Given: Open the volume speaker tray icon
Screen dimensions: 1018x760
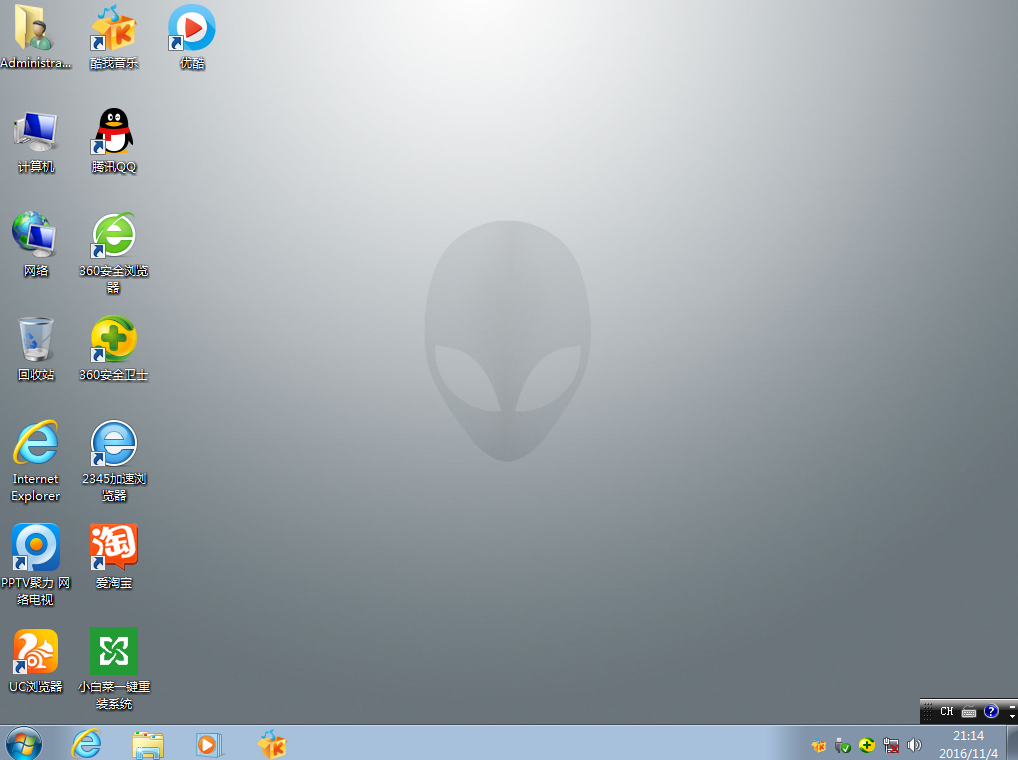Looking at the screenshot, I should pos(914,745).
